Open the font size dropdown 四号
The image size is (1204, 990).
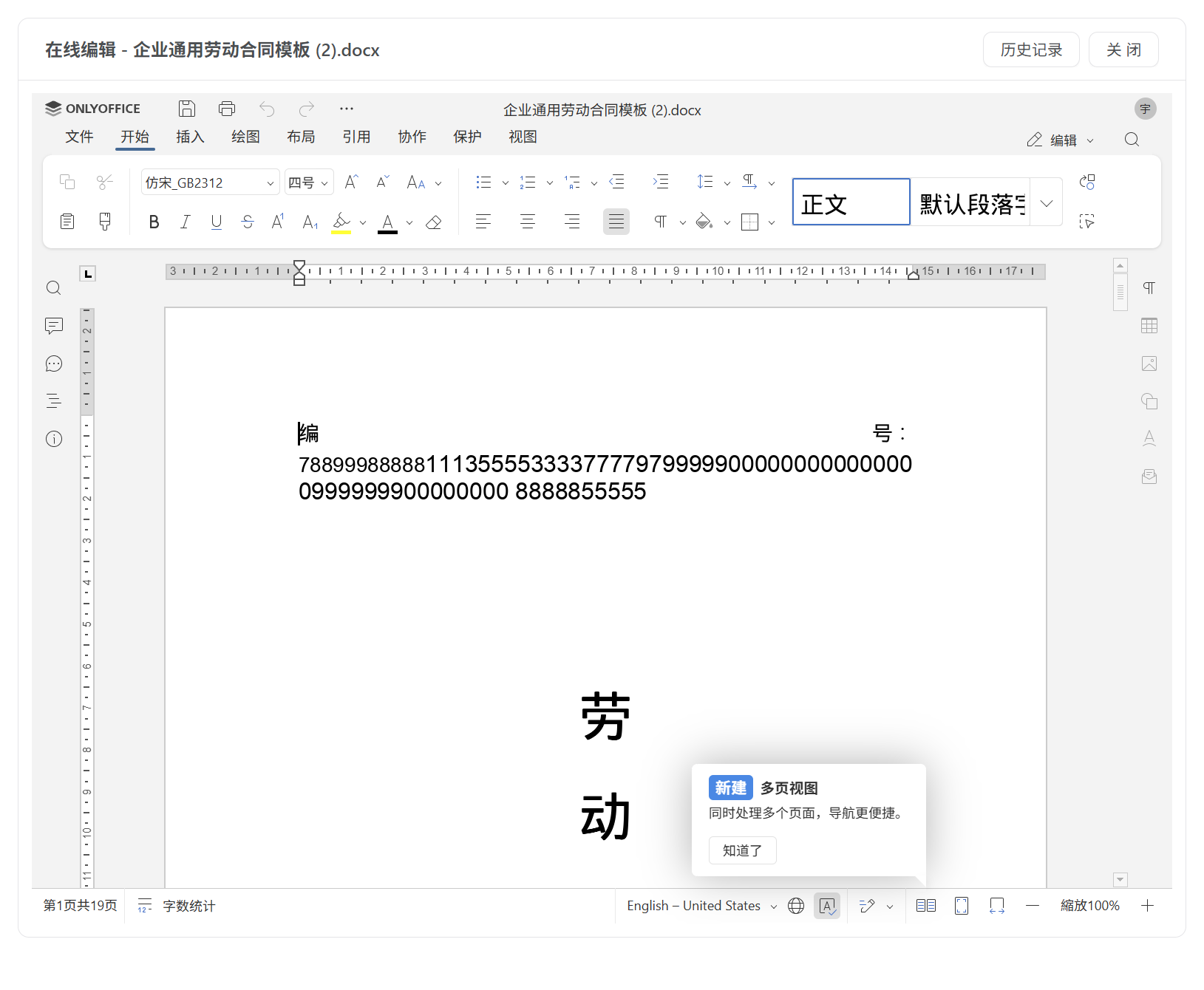coord(309,182)
